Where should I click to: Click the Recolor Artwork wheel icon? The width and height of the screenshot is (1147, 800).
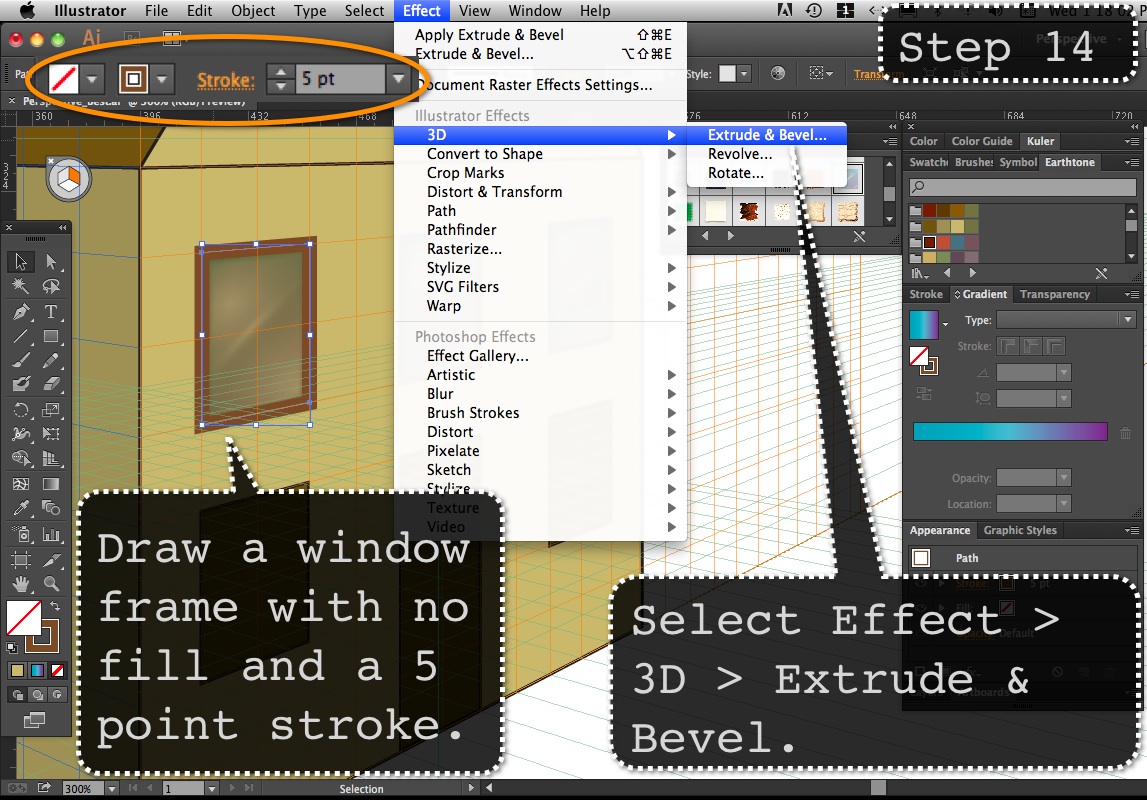778,73
